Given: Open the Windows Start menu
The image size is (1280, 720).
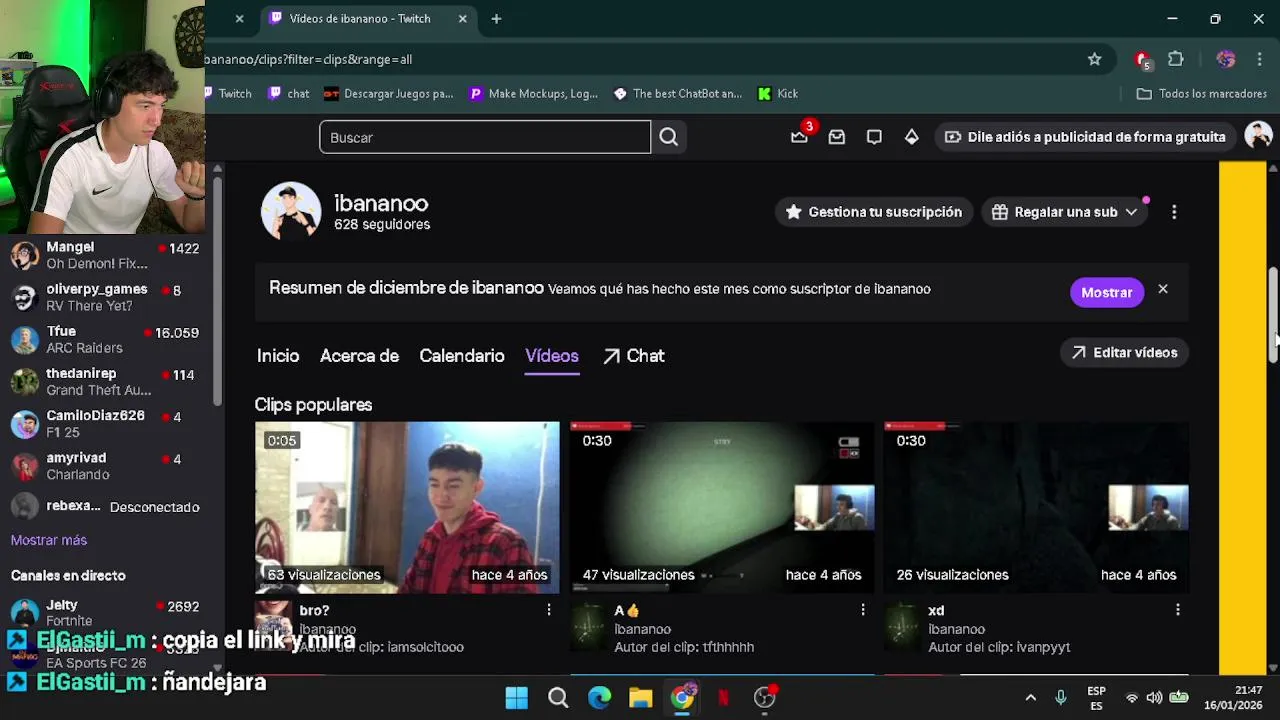Looking at the screenshot, I should click(x=516, y=697).
